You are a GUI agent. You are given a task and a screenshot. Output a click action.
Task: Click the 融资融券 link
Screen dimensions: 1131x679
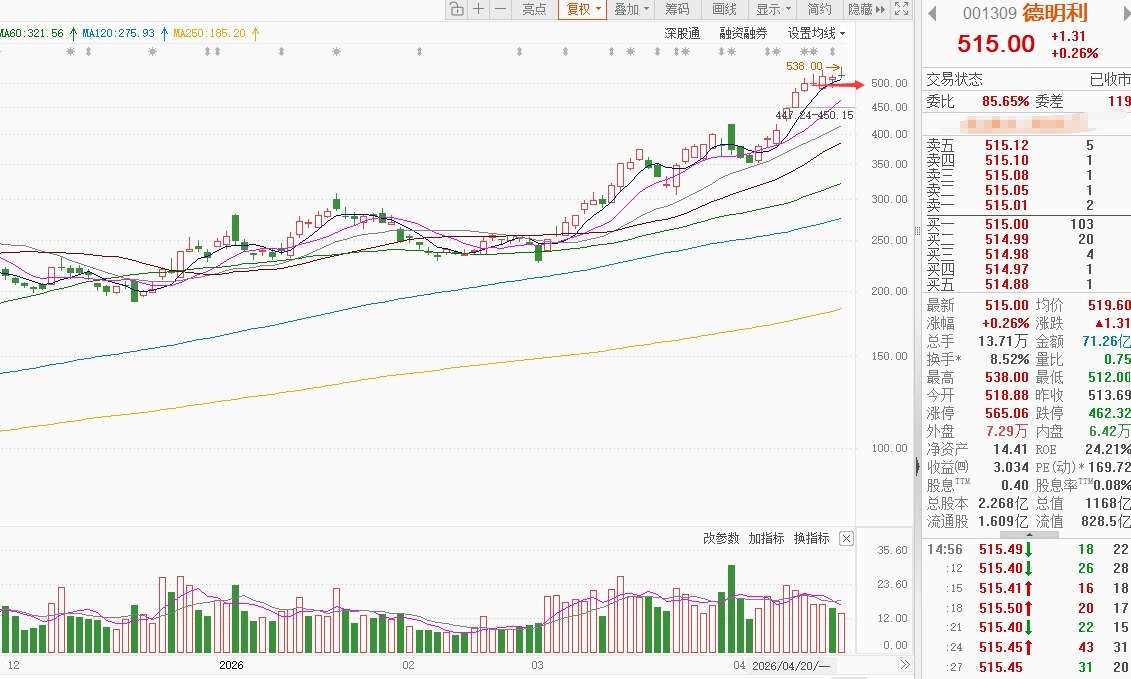[743, 33]
